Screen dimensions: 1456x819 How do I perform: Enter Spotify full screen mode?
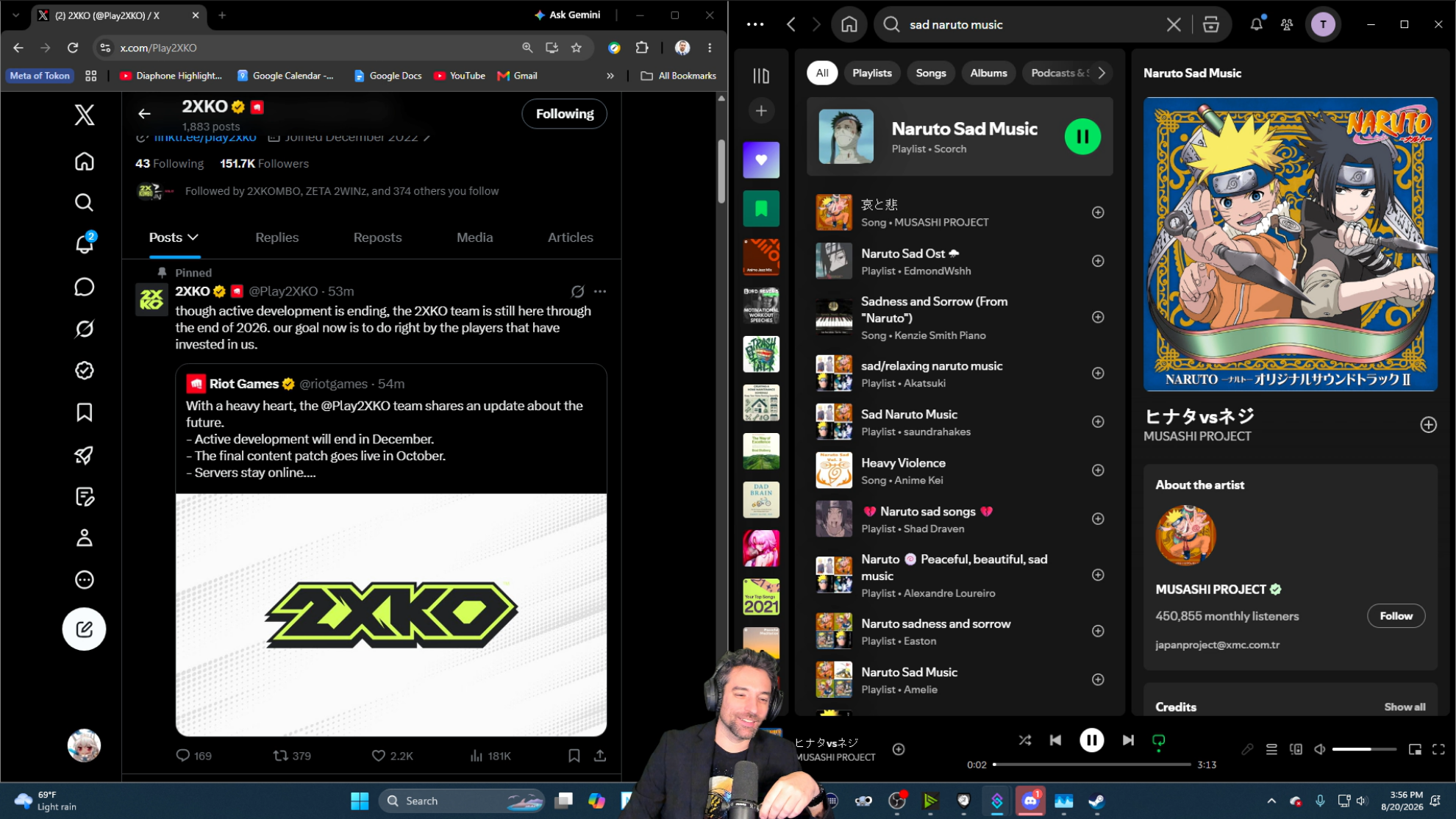point(1438,749)
